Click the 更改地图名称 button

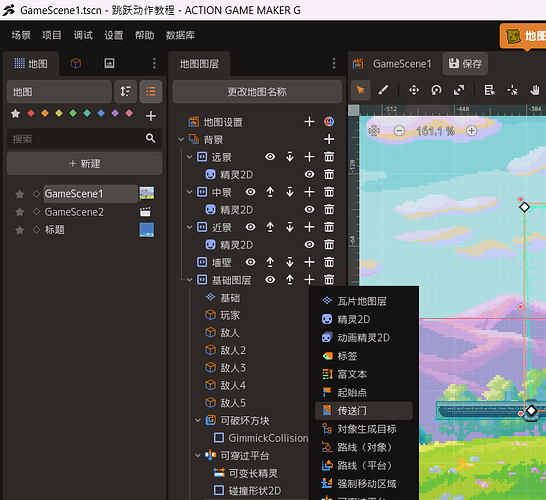pyautogui.click(x=257, y=92)
